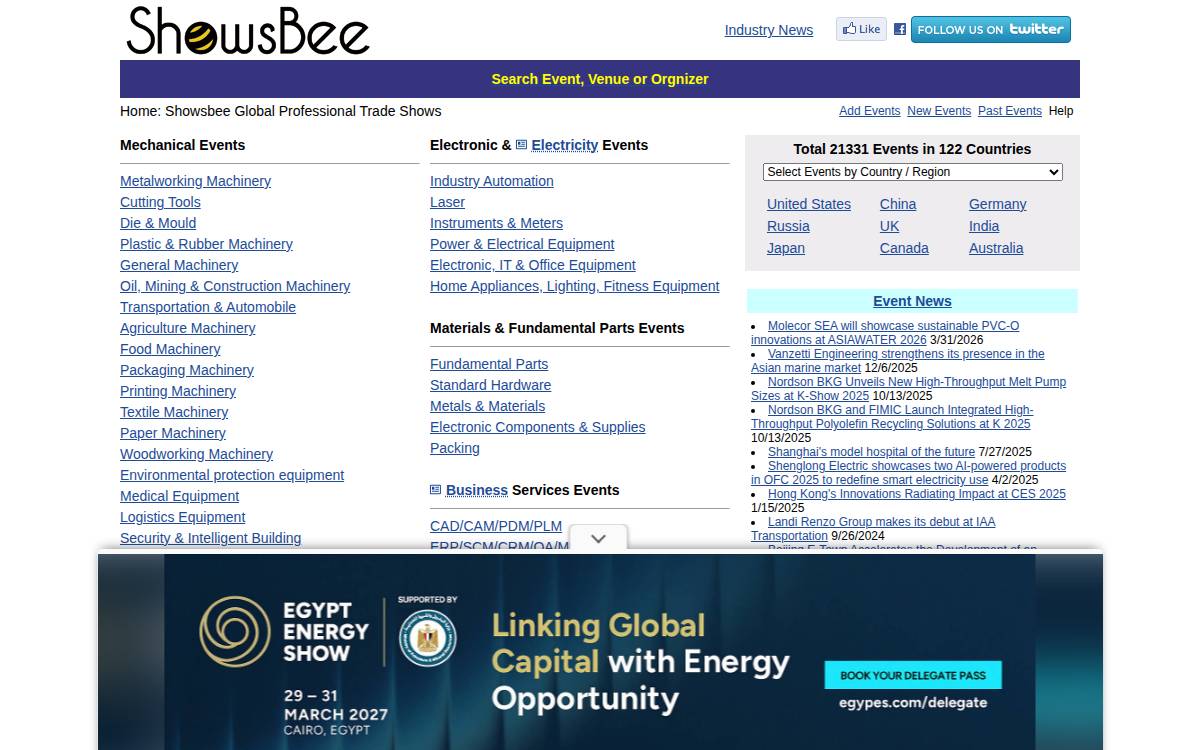Open Food Machinery category
The height and width of the screenshot is (750, 1200).
point(170,349)
